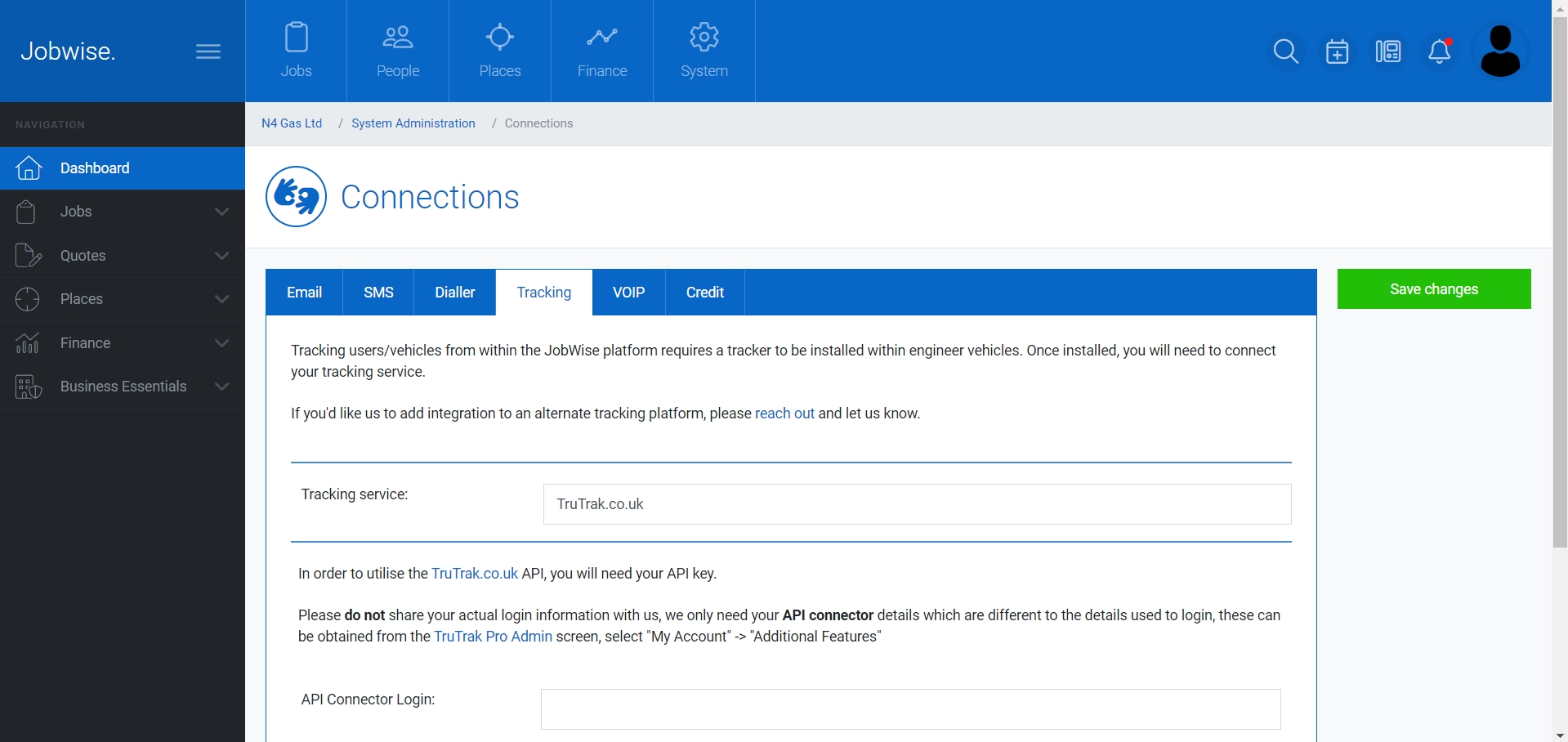Select the Tracking tab

click(544, 293)
